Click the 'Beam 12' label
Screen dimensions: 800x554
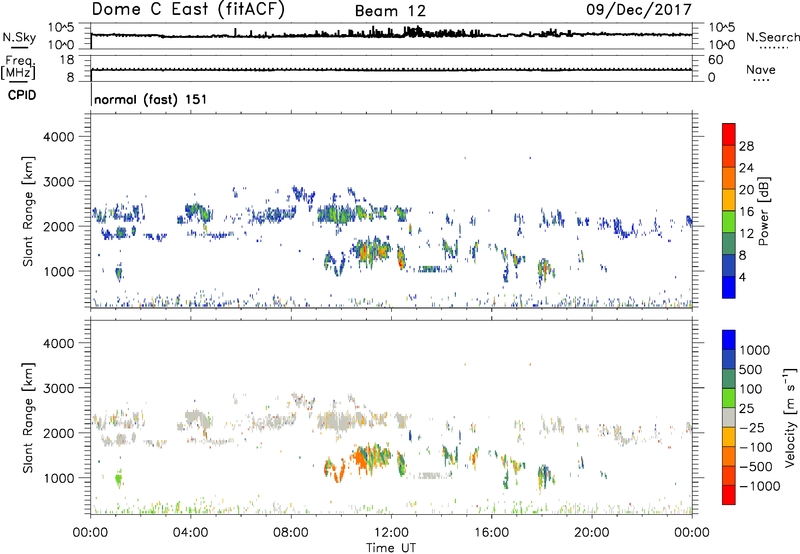pos(390,11)
